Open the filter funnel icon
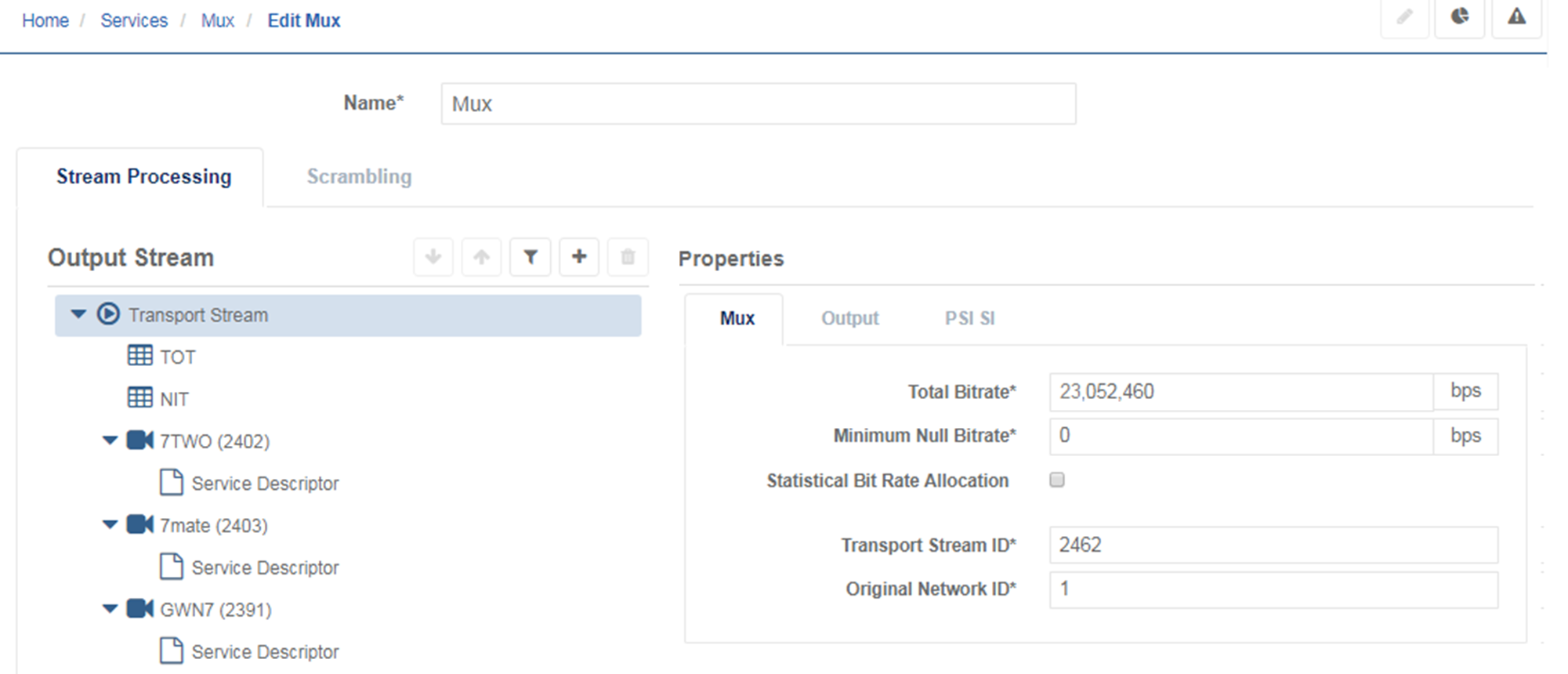 (531, 257)
